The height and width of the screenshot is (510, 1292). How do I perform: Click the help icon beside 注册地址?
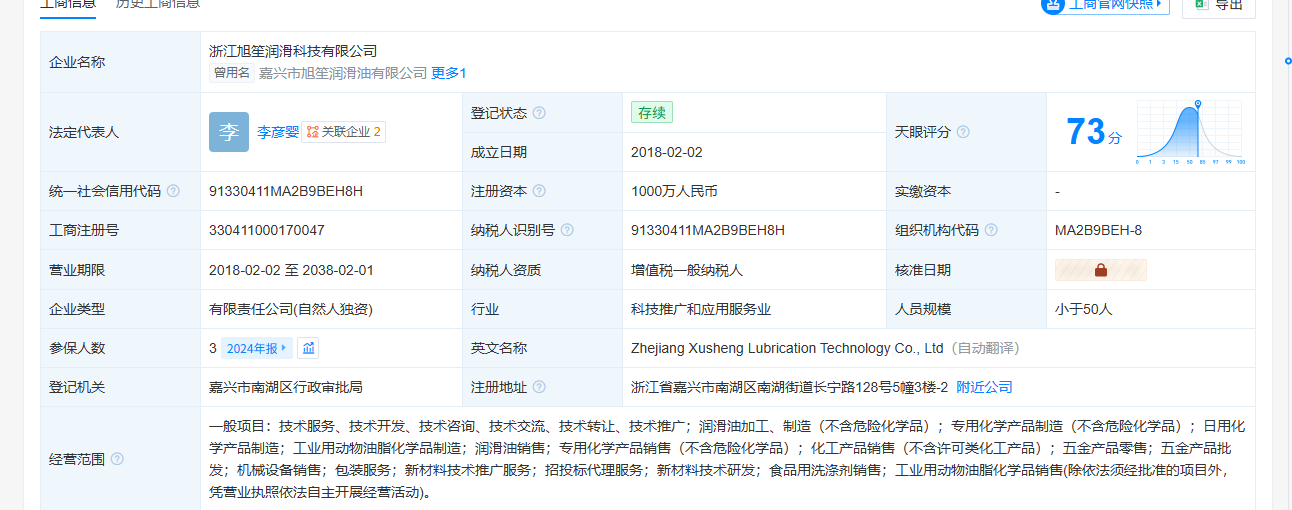point(539,387)
